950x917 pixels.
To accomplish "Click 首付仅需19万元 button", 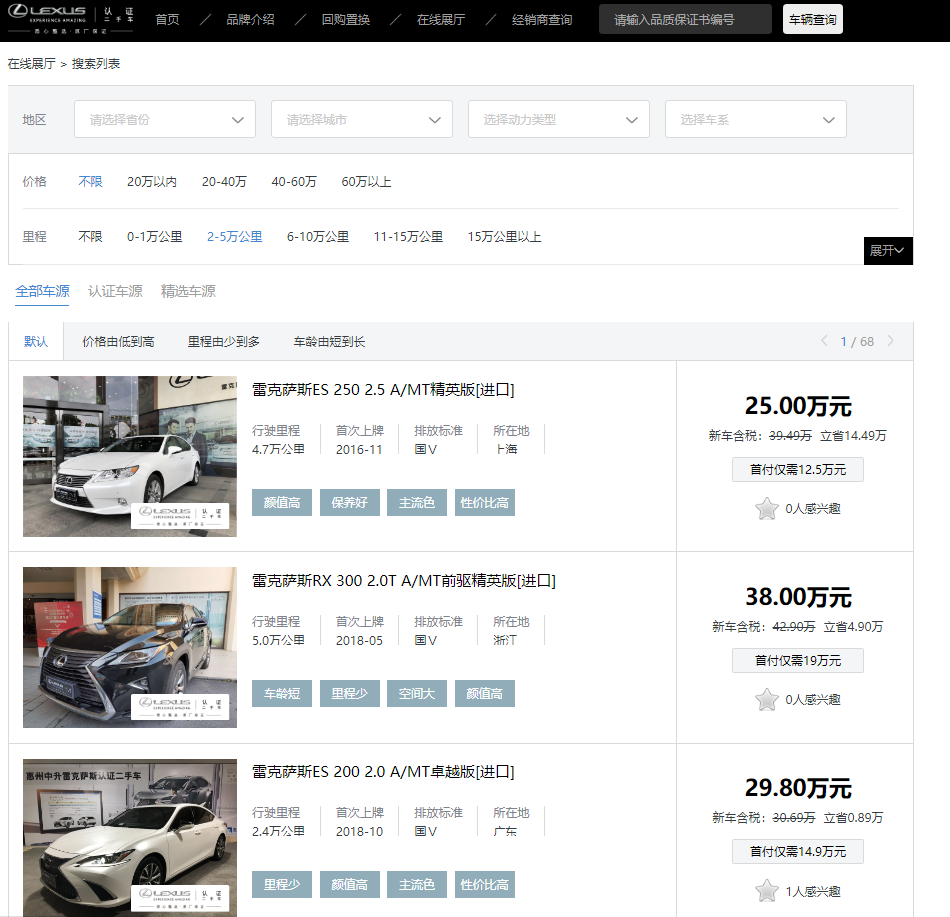I will click(797, 660).
